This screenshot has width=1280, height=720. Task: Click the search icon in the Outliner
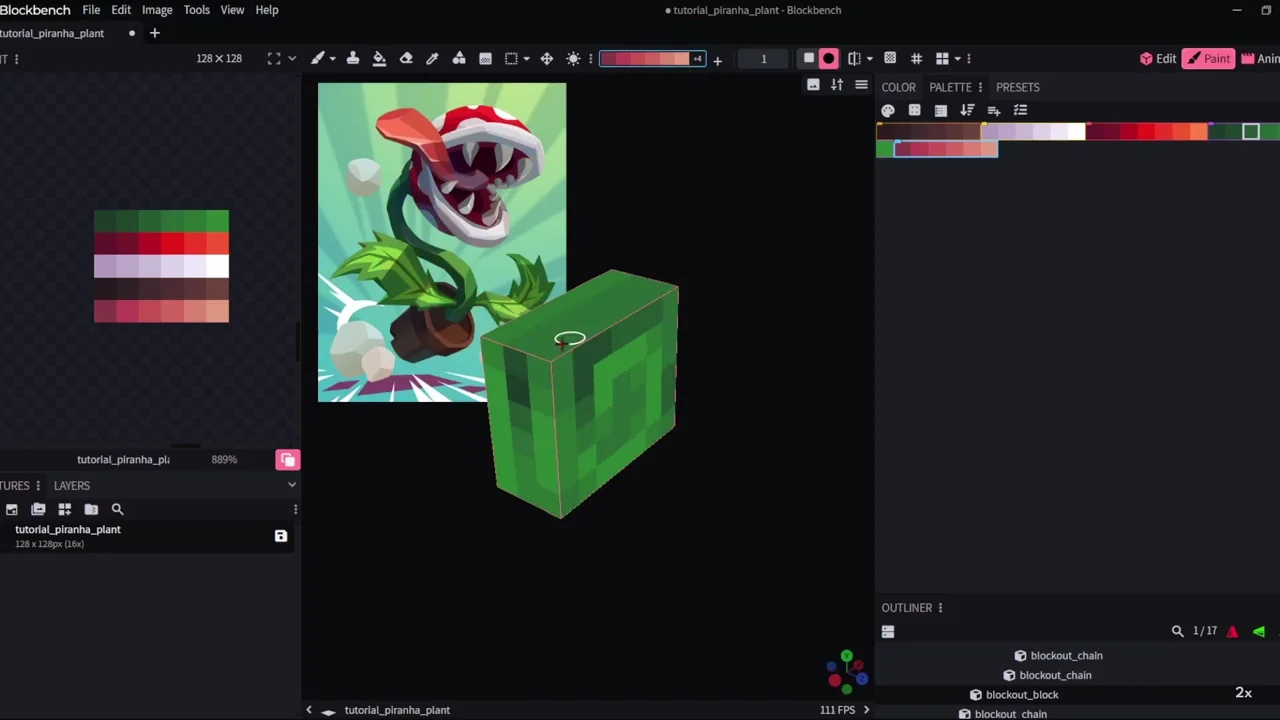pos(1177,631)
